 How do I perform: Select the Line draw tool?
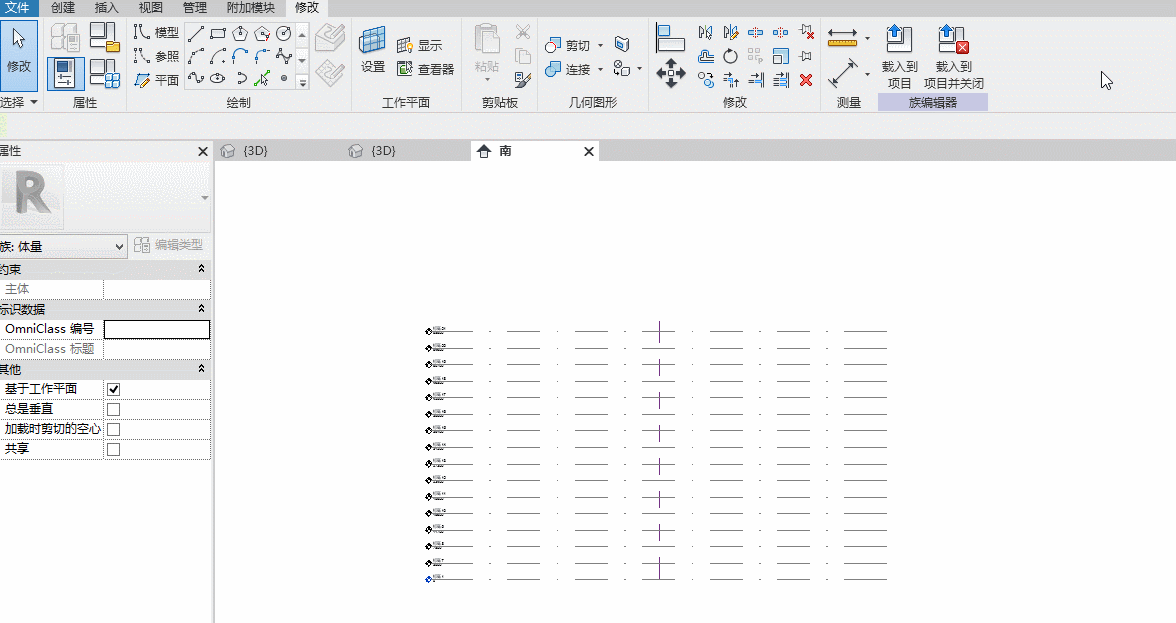coord(196,34)
